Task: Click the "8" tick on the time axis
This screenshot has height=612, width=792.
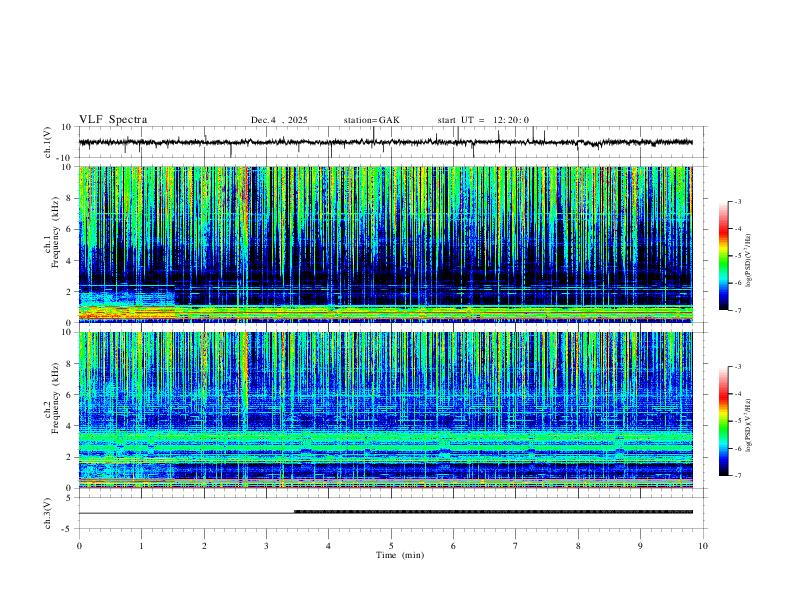Action: (578, 546)
